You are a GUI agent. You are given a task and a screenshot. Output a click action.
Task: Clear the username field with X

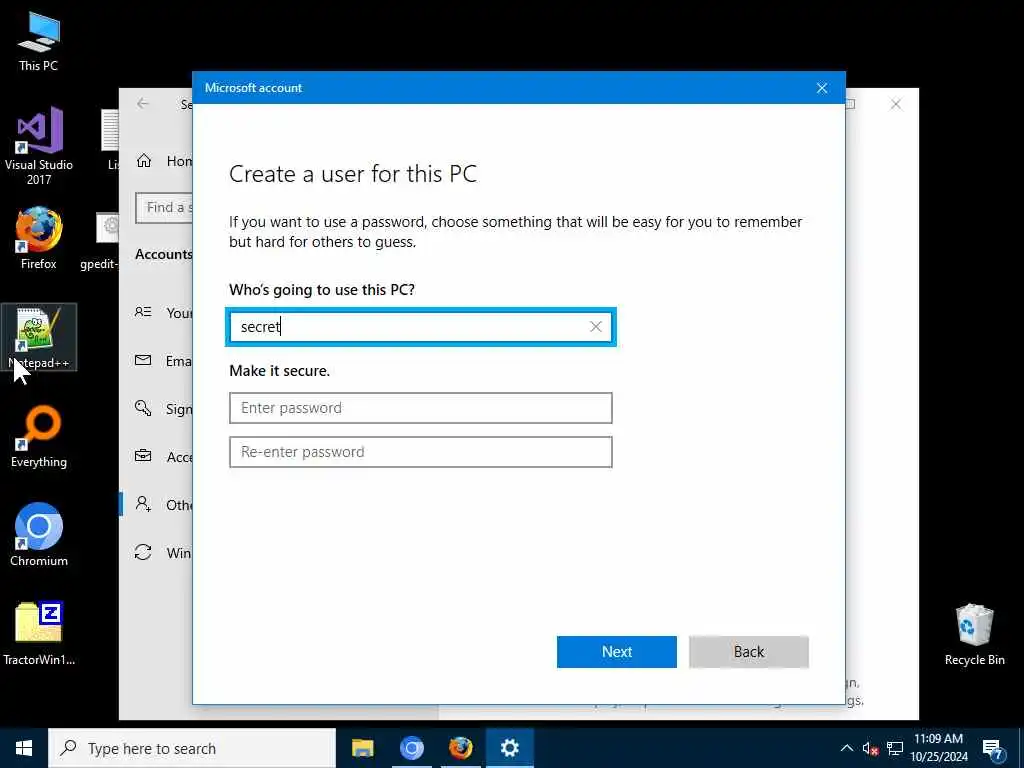click(596, 327)
